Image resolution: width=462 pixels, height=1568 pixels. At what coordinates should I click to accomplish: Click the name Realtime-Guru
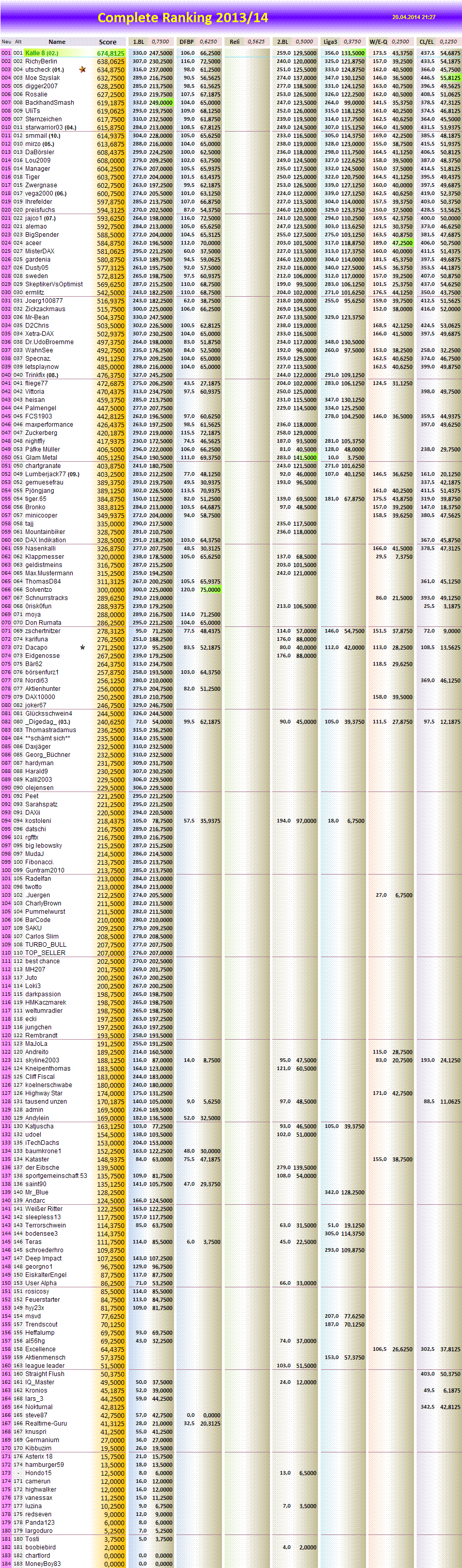pos(46,1423)
